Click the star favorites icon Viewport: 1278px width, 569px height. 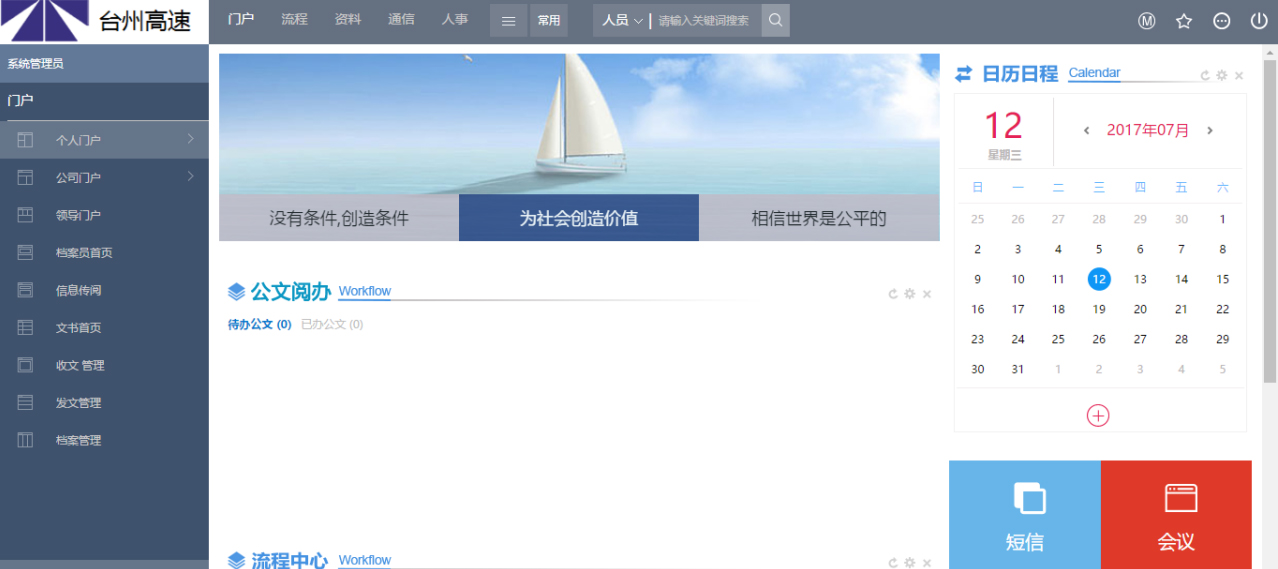pyautogui.click(x=1184, y=21)
